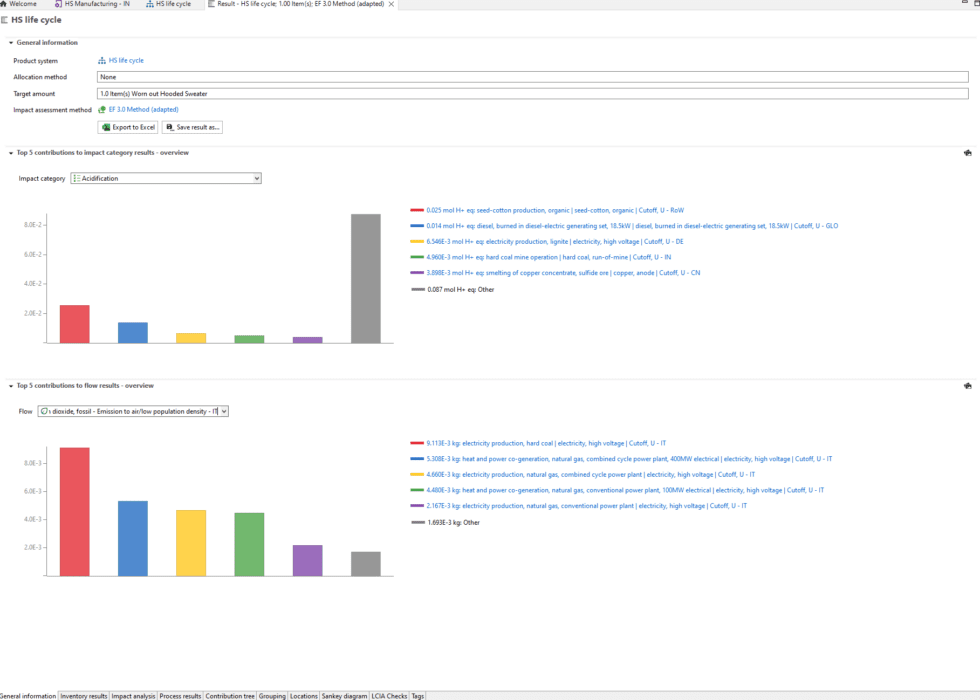980x700 pixels.
Task: Click the product system icon beside HS life cycle
Action: 102,61
